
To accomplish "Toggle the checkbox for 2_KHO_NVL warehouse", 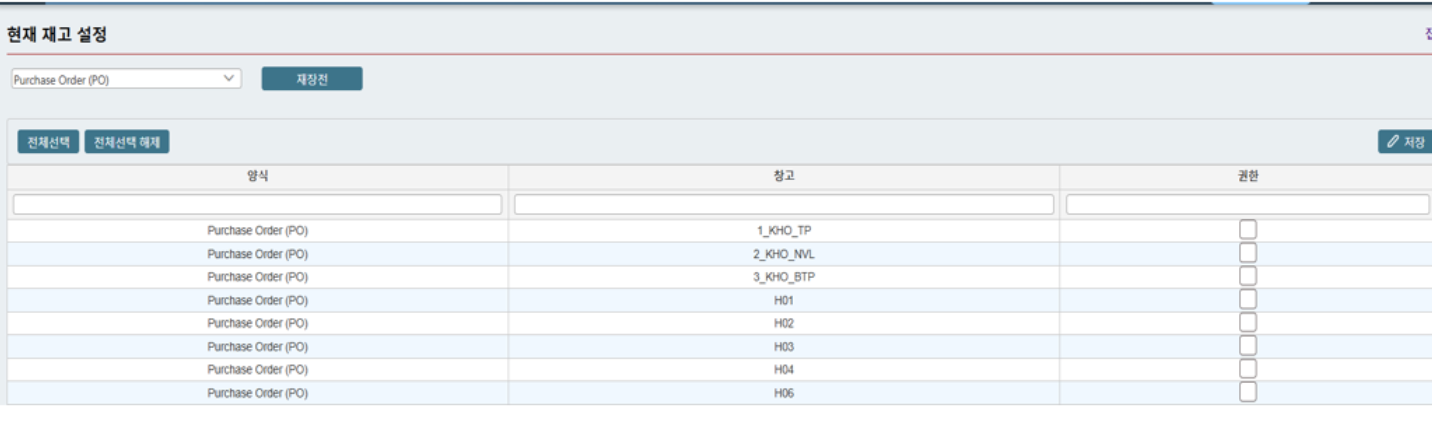I will [1247, 254].
